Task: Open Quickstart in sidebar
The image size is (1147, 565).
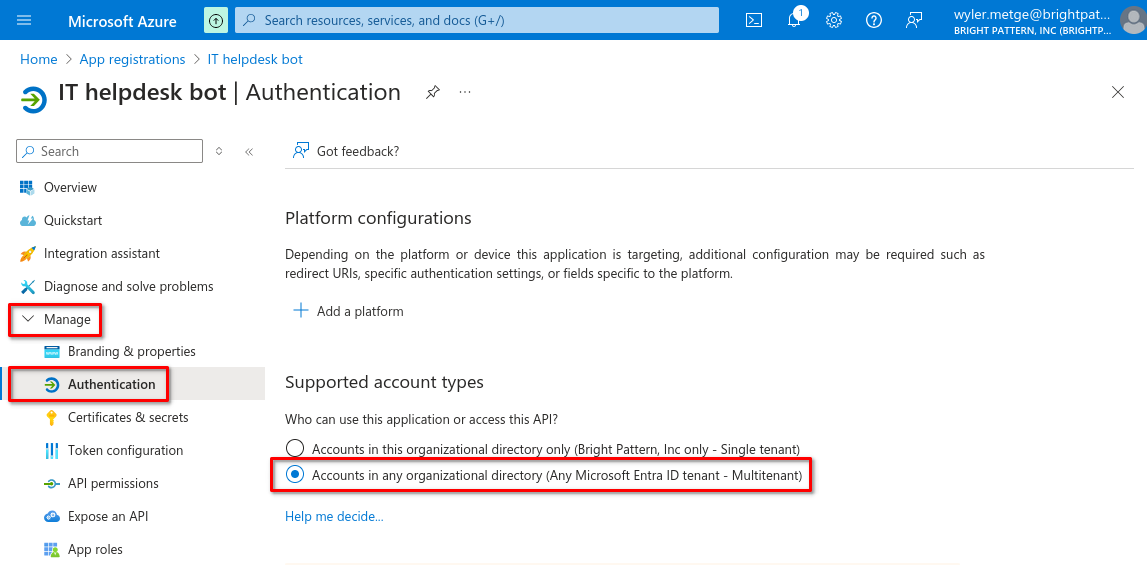Action: [73, 220]
